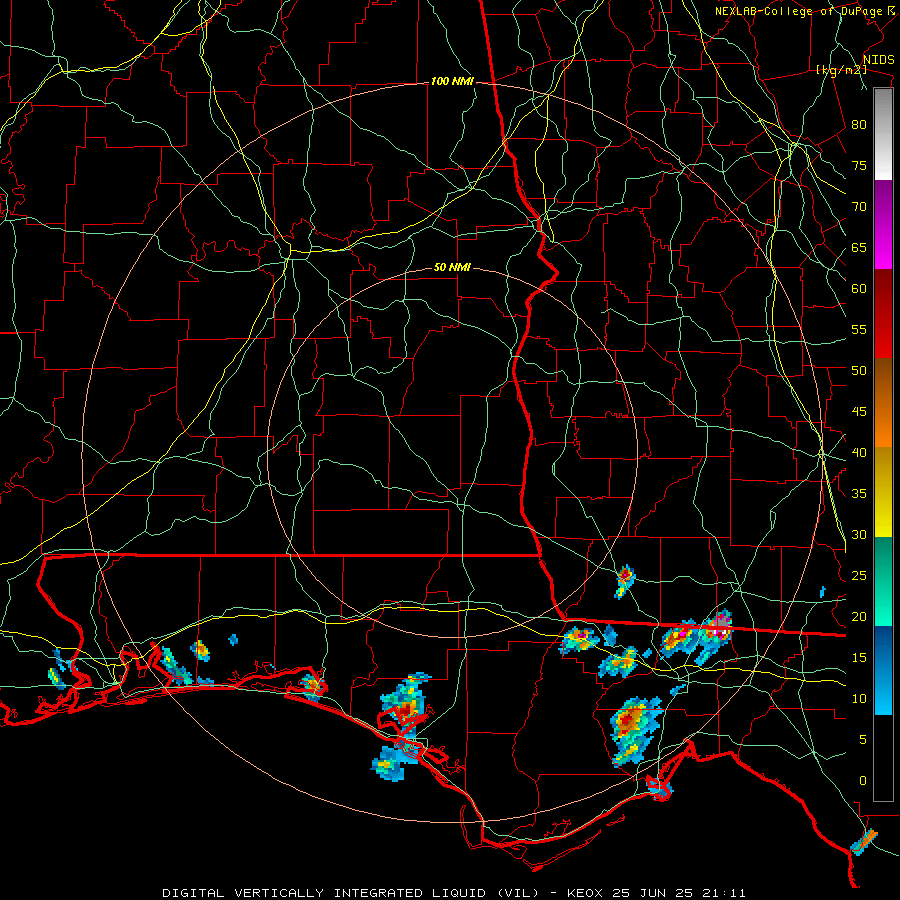Click the "20" scale value

pyautogui.click(x=859, y=616)
